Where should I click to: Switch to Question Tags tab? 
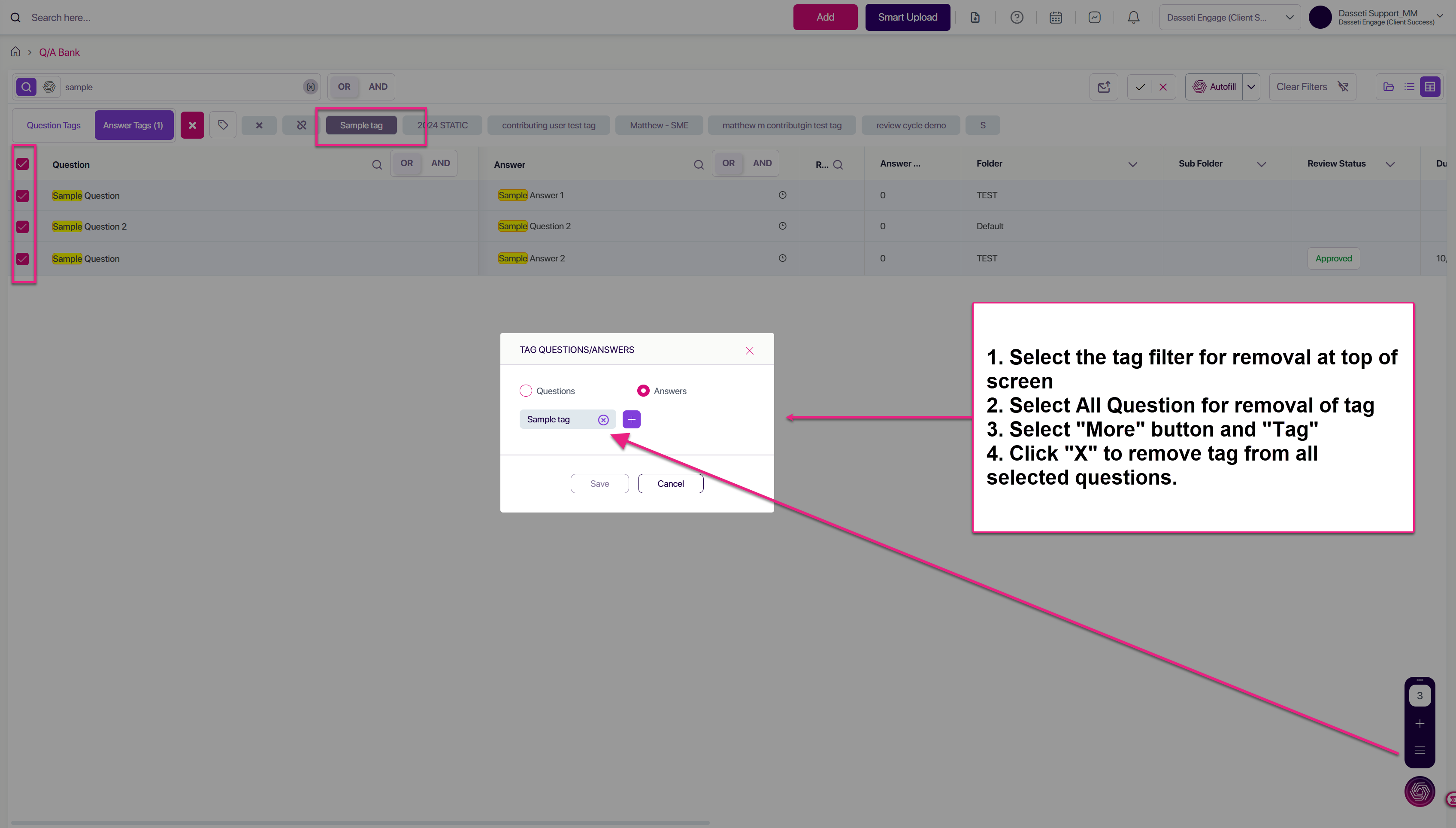click(x=54, y=125)
